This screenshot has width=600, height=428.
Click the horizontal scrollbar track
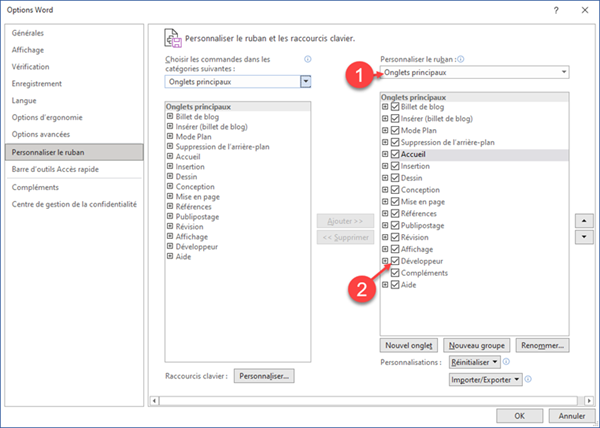(x=368, y=401)
